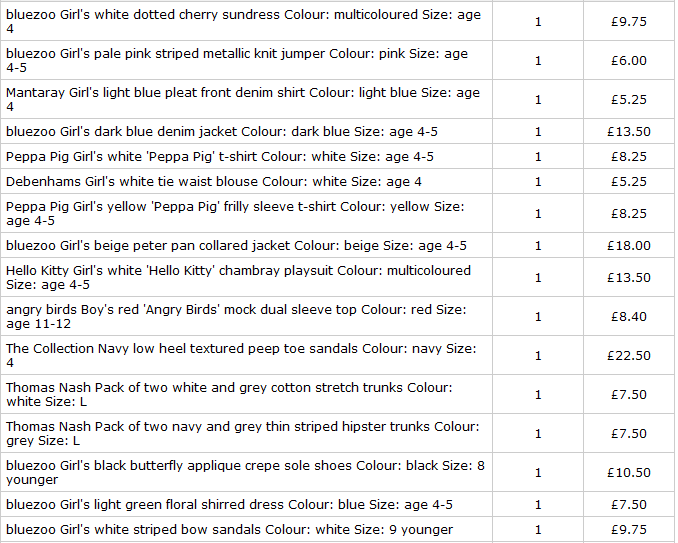Viewport: 678px width, 543px height.
Task: Click quantity 1 in the floral shirred dress row
Action: tap(538, 505)
